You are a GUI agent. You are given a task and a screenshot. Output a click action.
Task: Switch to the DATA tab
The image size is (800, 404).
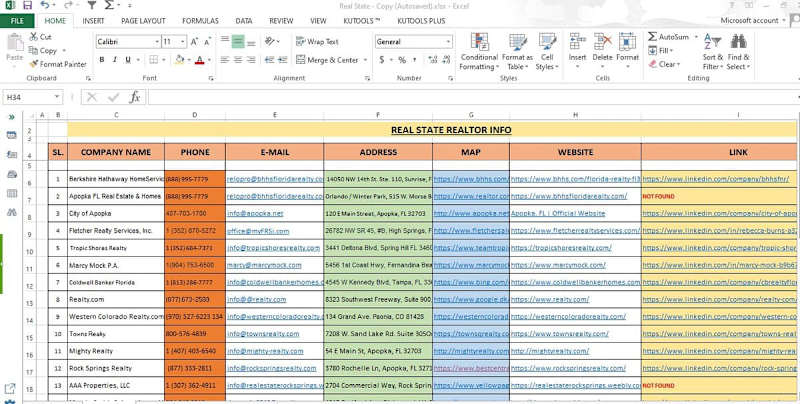pyautogui.click(x=244, y=21)
